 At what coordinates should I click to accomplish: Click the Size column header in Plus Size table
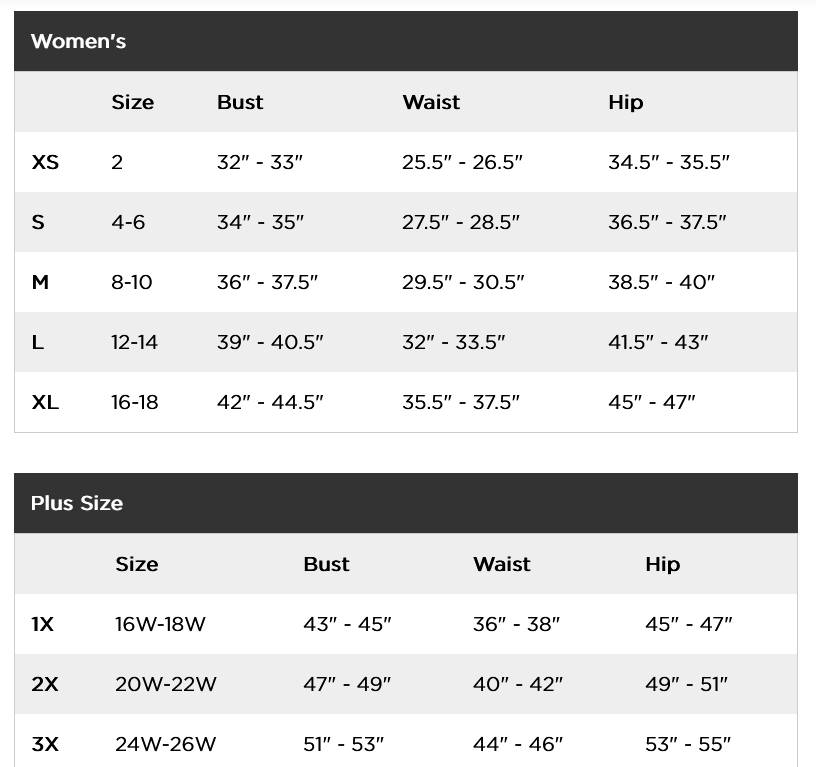[x=137, y=564]
